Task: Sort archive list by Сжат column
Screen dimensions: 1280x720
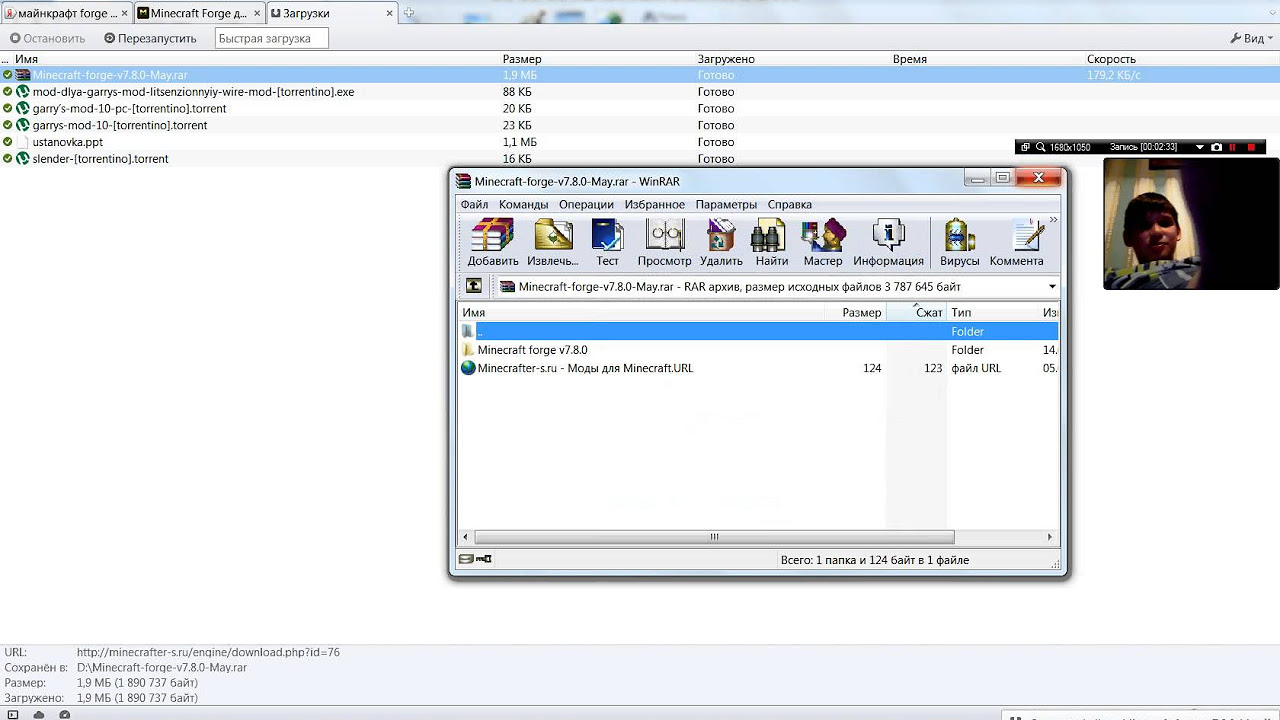Action: point(928,312)
